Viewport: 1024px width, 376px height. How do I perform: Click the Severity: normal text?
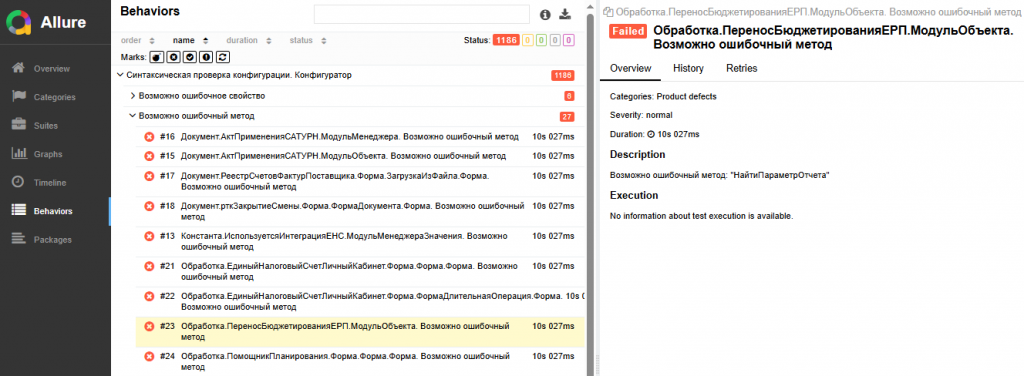[641, 115]
